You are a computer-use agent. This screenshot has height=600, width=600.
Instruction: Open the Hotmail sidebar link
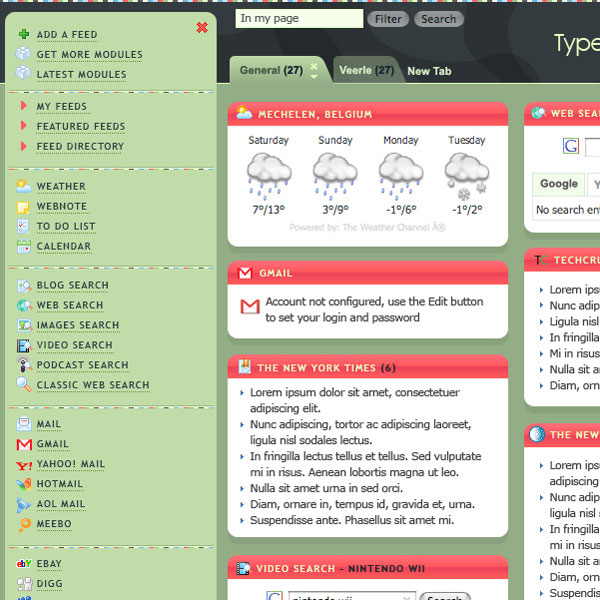(x=60, y=484)
